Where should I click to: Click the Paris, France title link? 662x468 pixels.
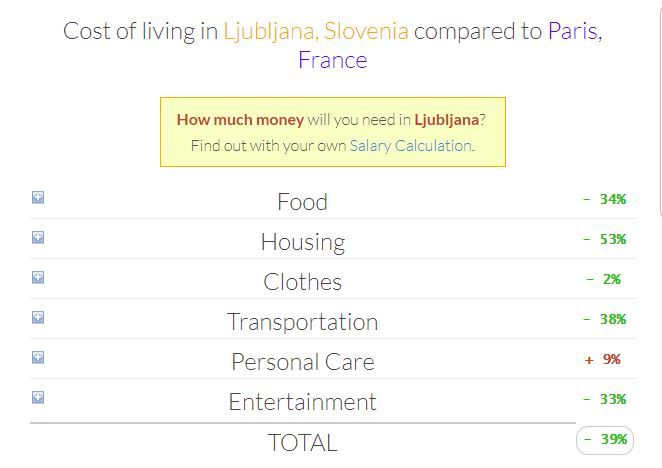[450, 45]
